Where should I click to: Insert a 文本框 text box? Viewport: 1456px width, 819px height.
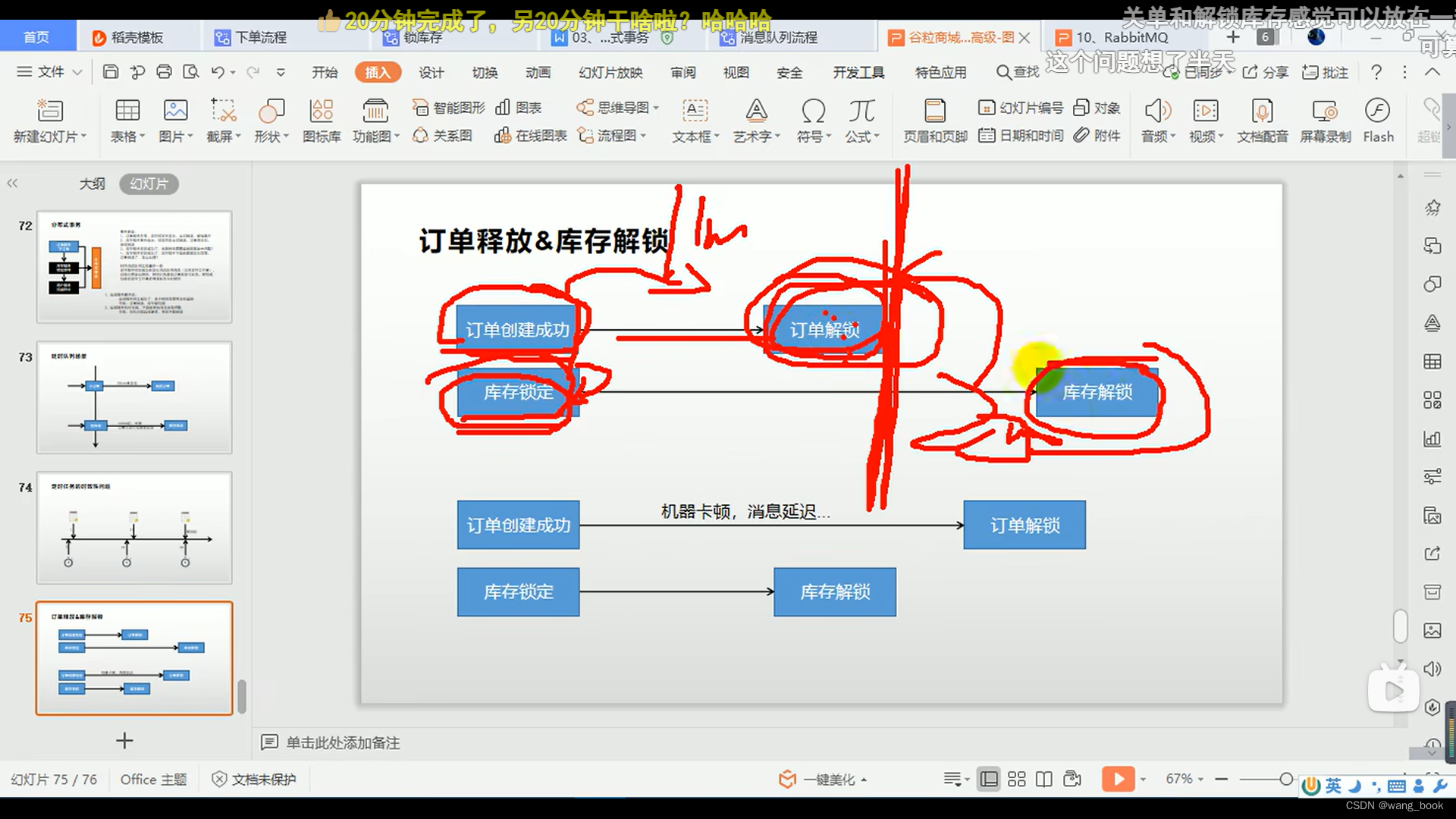695,121
